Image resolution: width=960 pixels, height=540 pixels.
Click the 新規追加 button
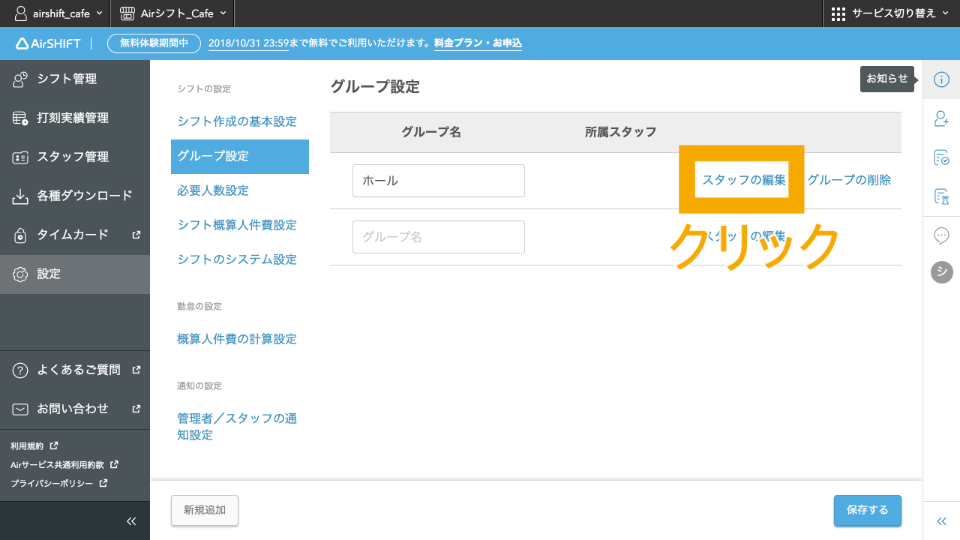coord(205,510)
